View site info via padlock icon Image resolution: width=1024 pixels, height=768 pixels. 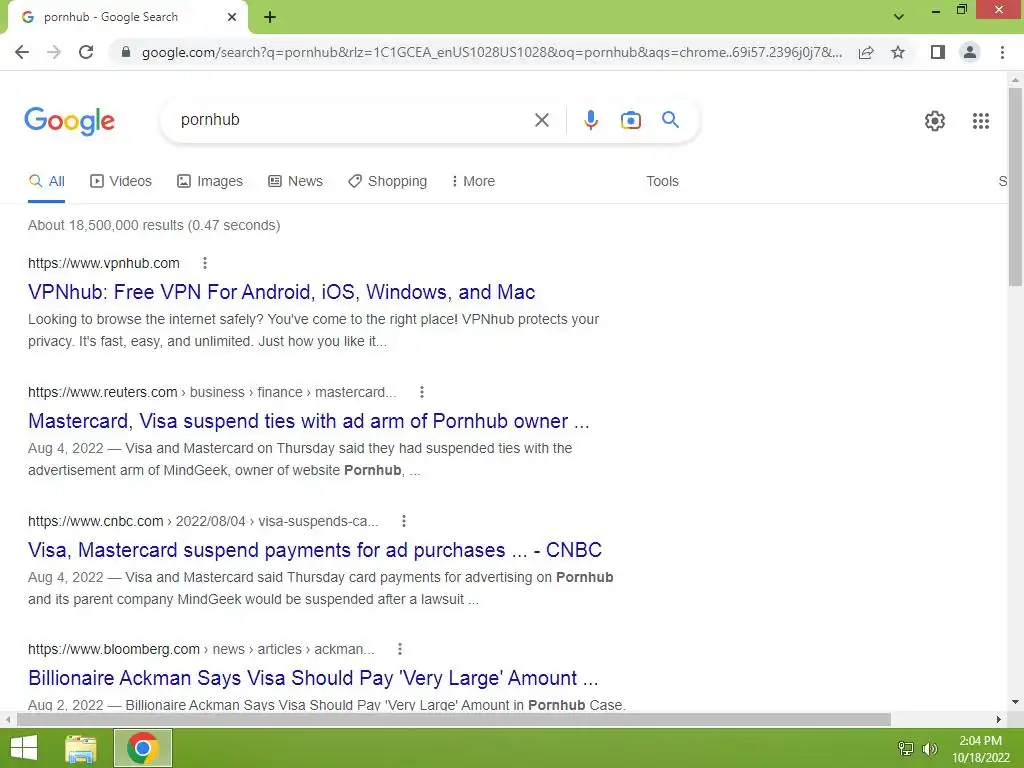pyautogui.click(x=126, y=52)
